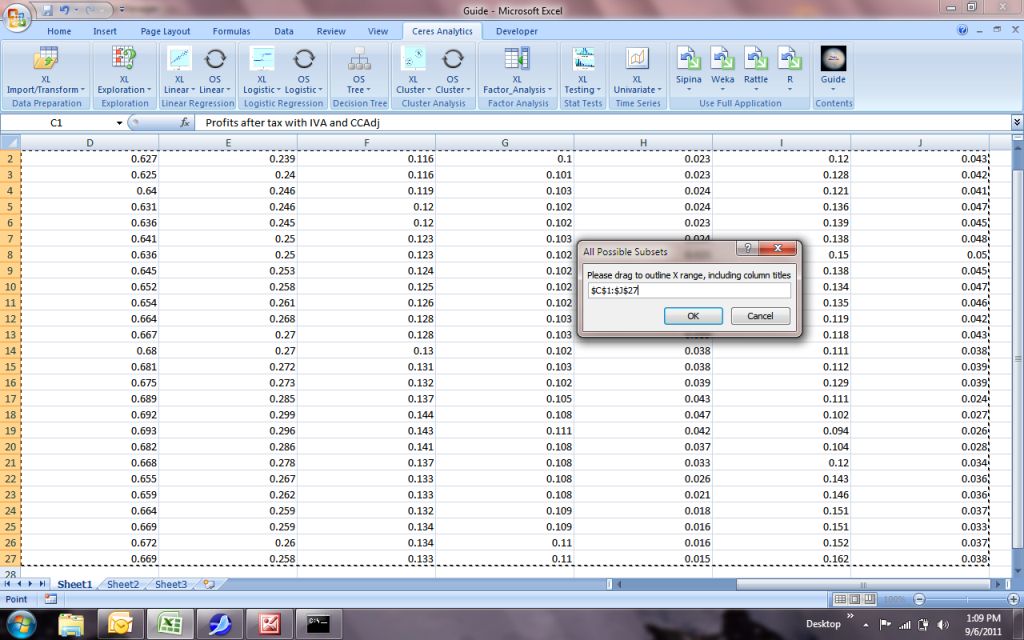1024x640 pixels.
Task: Click the zoom out minus button
Action: 920,599
